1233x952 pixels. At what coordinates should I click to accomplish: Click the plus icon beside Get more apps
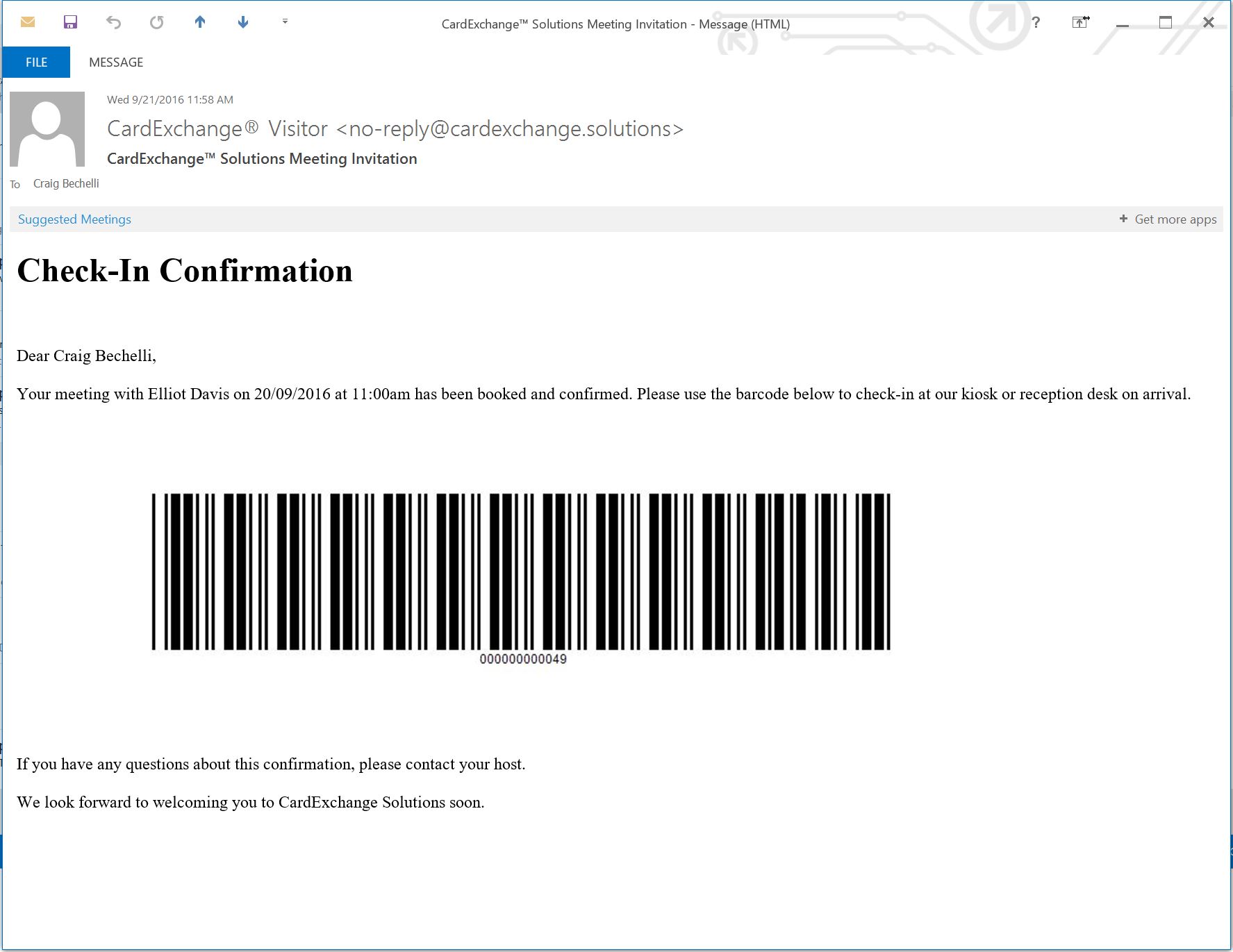click(1123, 219)
